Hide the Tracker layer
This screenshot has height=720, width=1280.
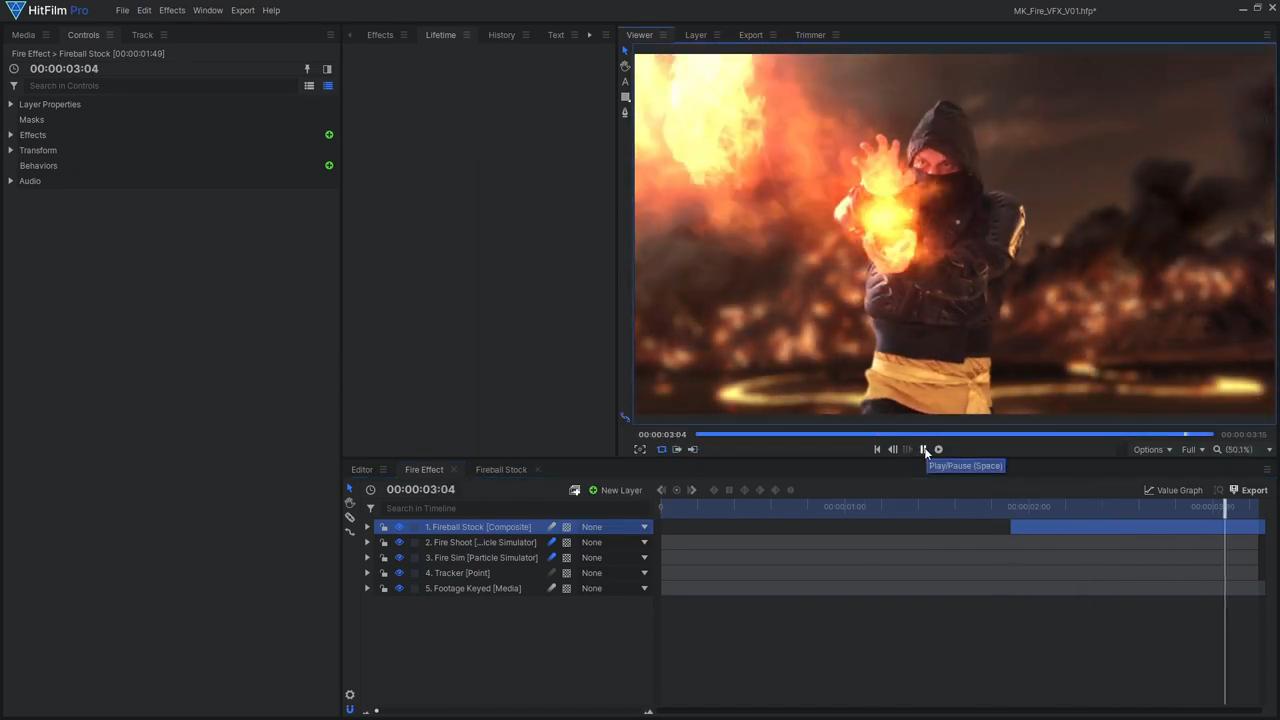399,573
